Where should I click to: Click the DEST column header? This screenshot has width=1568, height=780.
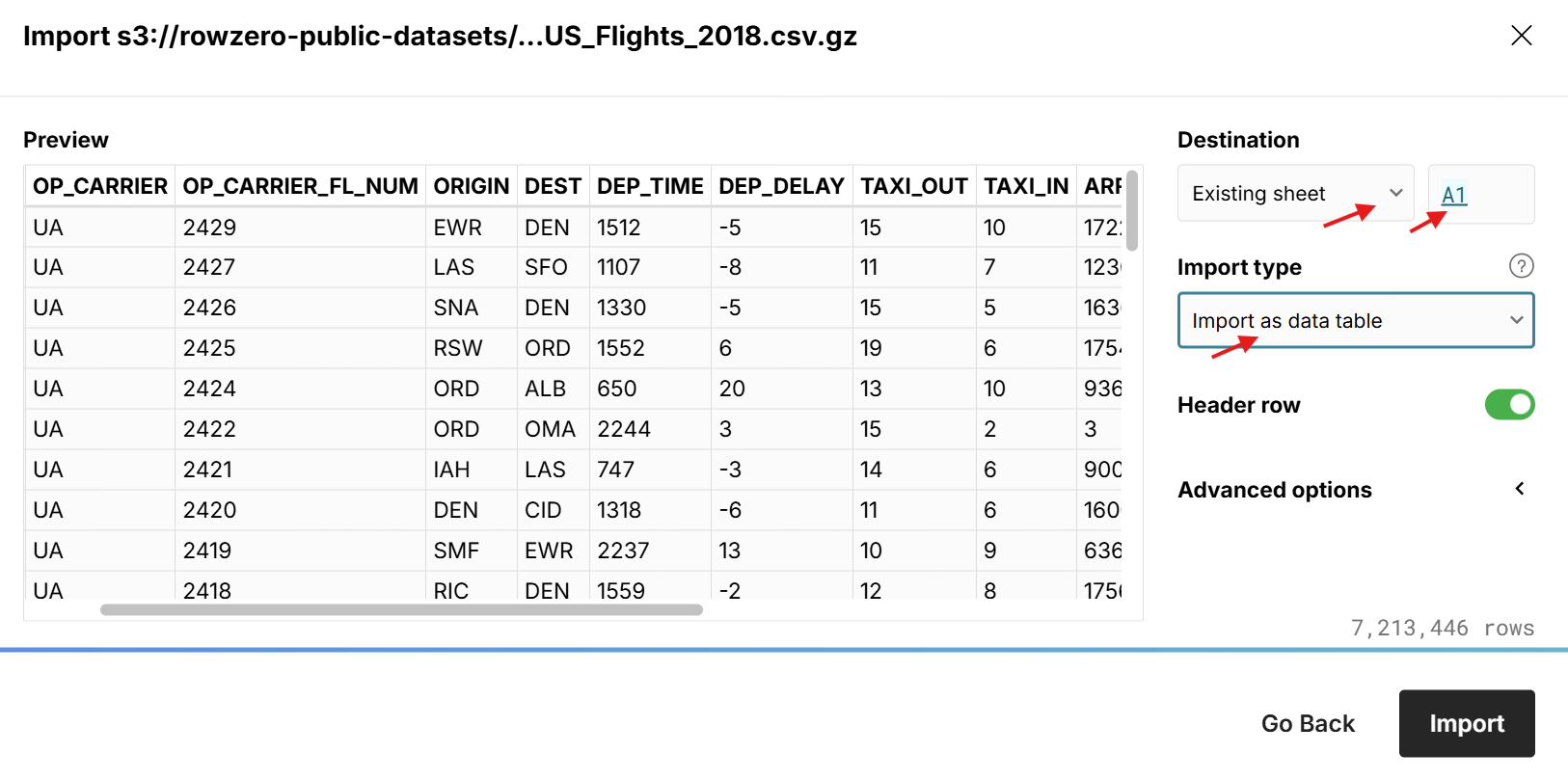[553, 186]
